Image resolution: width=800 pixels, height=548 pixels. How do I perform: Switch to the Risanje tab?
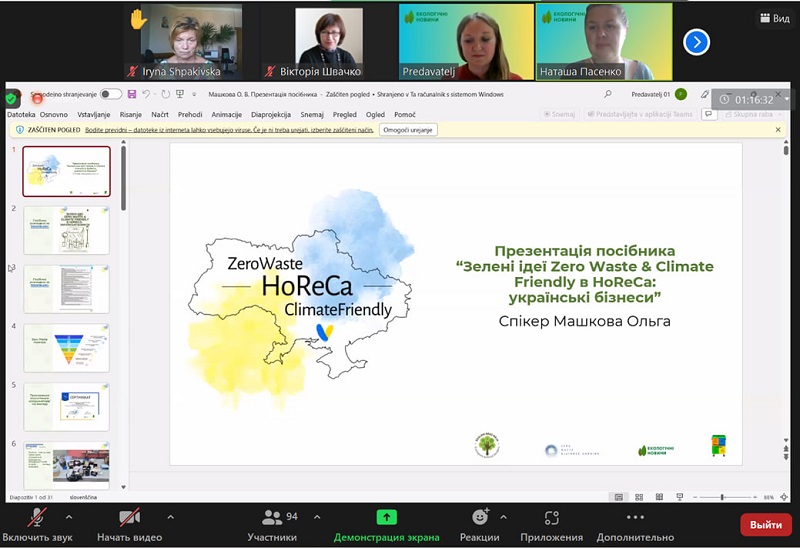(x=131, y=114)
